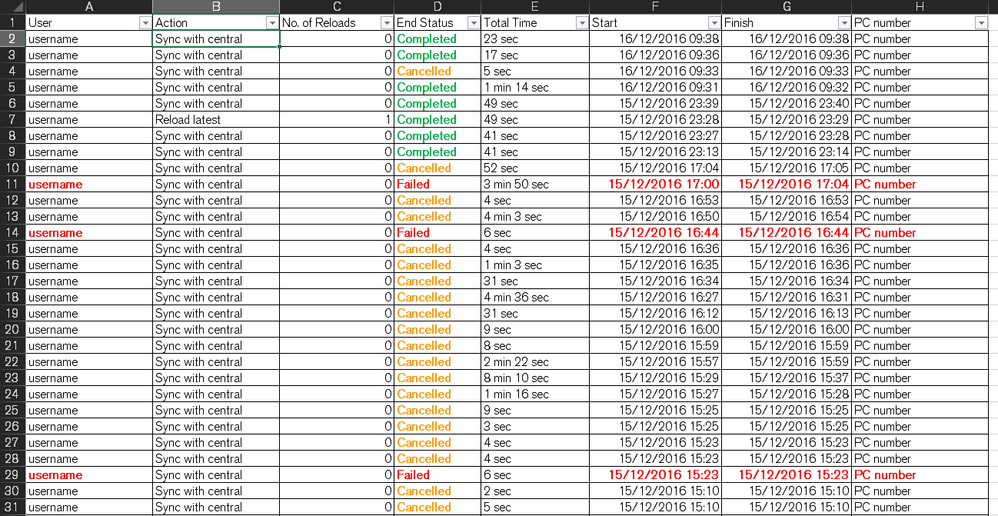Select row 7 header
998x516 pixels.
[13, 120]
